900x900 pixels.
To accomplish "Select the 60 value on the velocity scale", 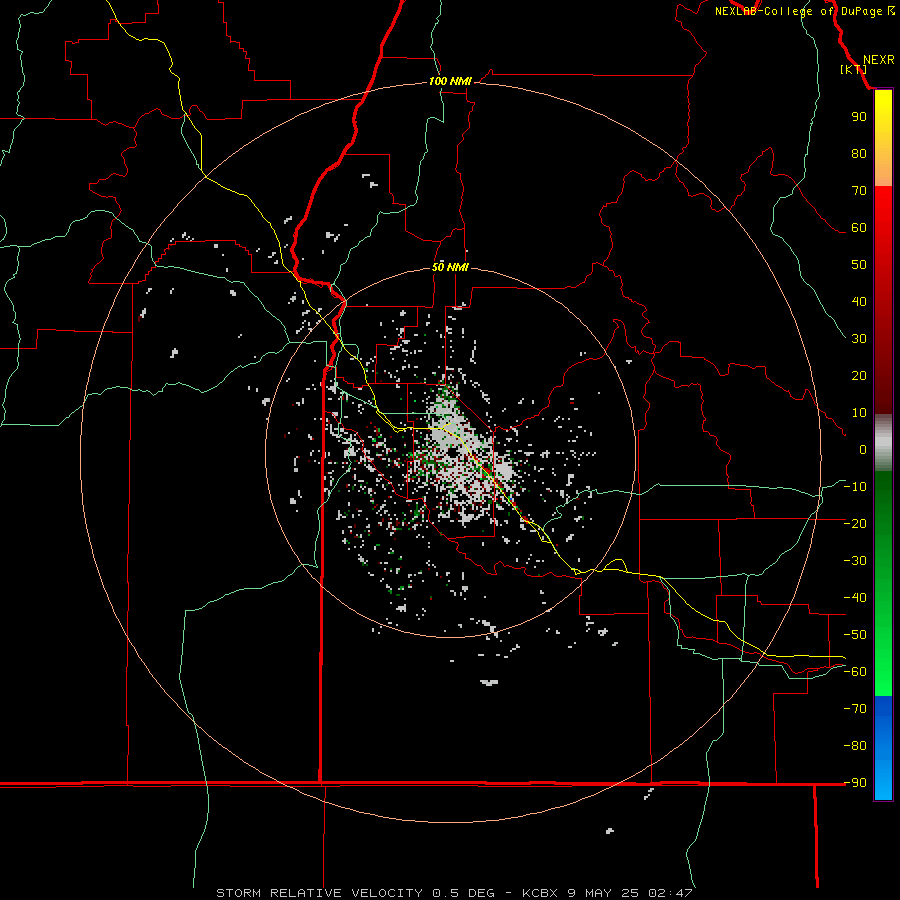I will (859, 227).
